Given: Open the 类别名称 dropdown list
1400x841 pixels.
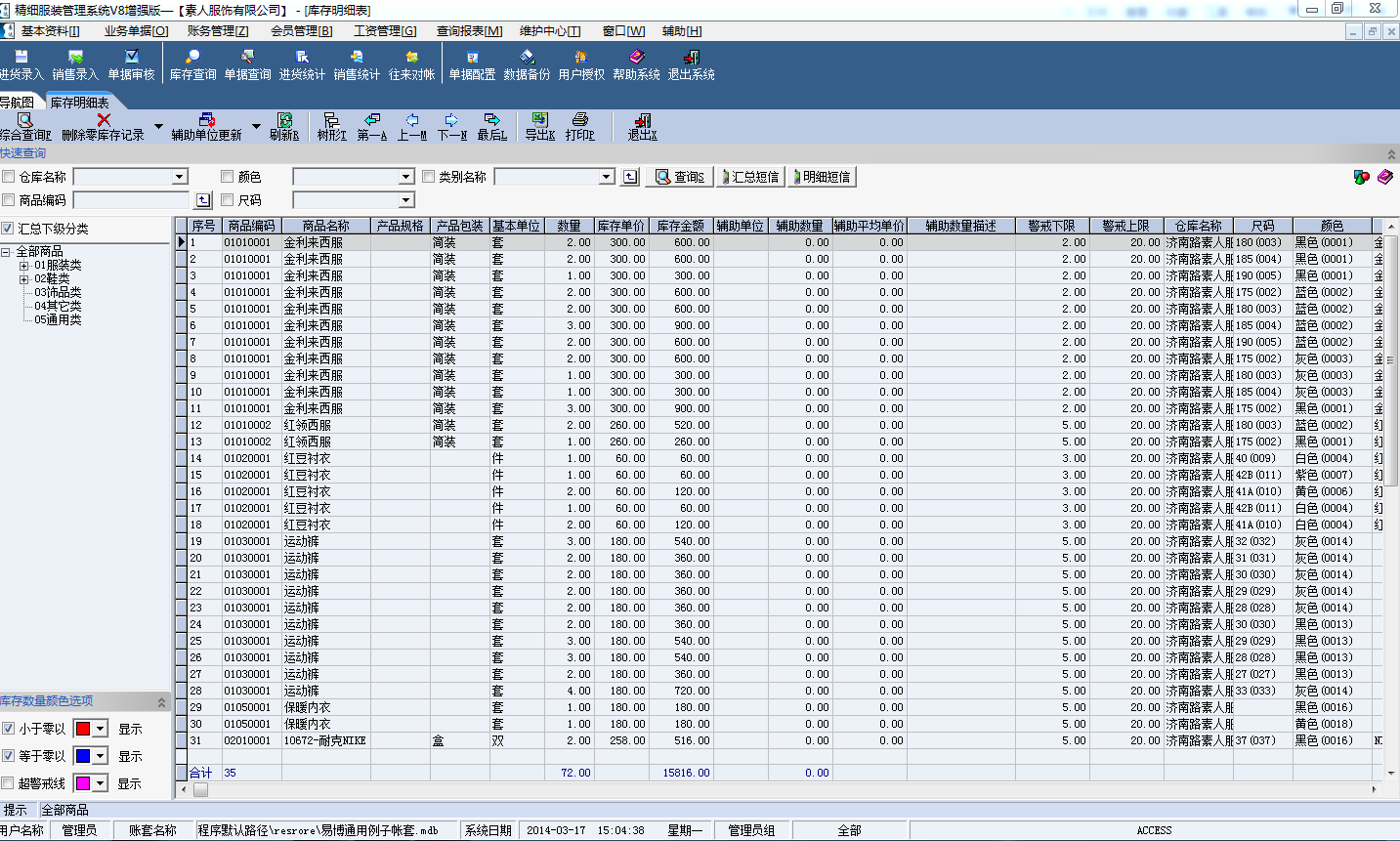Looking at the screenshot, I should click(607, 177).
